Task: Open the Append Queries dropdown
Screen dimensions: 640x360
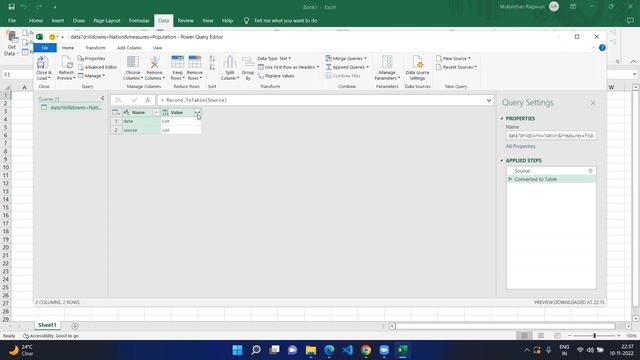Action: (347, 67)
